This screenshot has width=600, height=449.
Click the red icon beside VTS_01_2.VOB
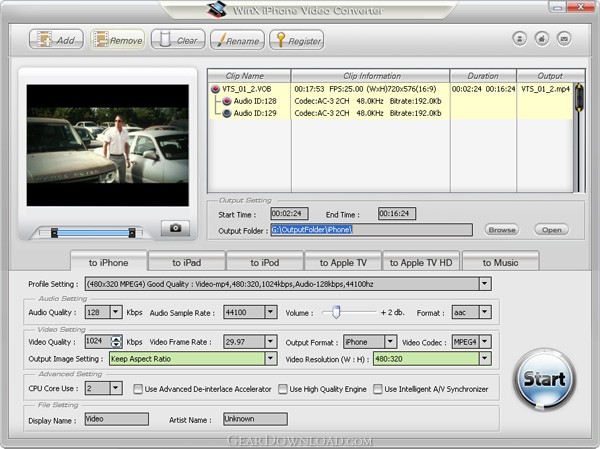pyautogui.click(x=215, y=89)
